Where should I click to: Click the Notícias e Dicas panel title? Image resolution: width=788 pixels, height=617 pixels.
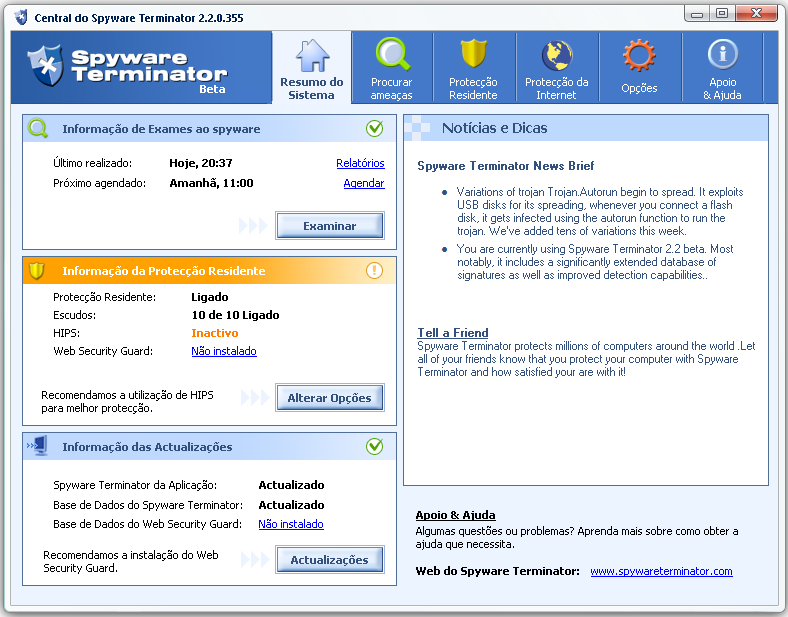495,128
